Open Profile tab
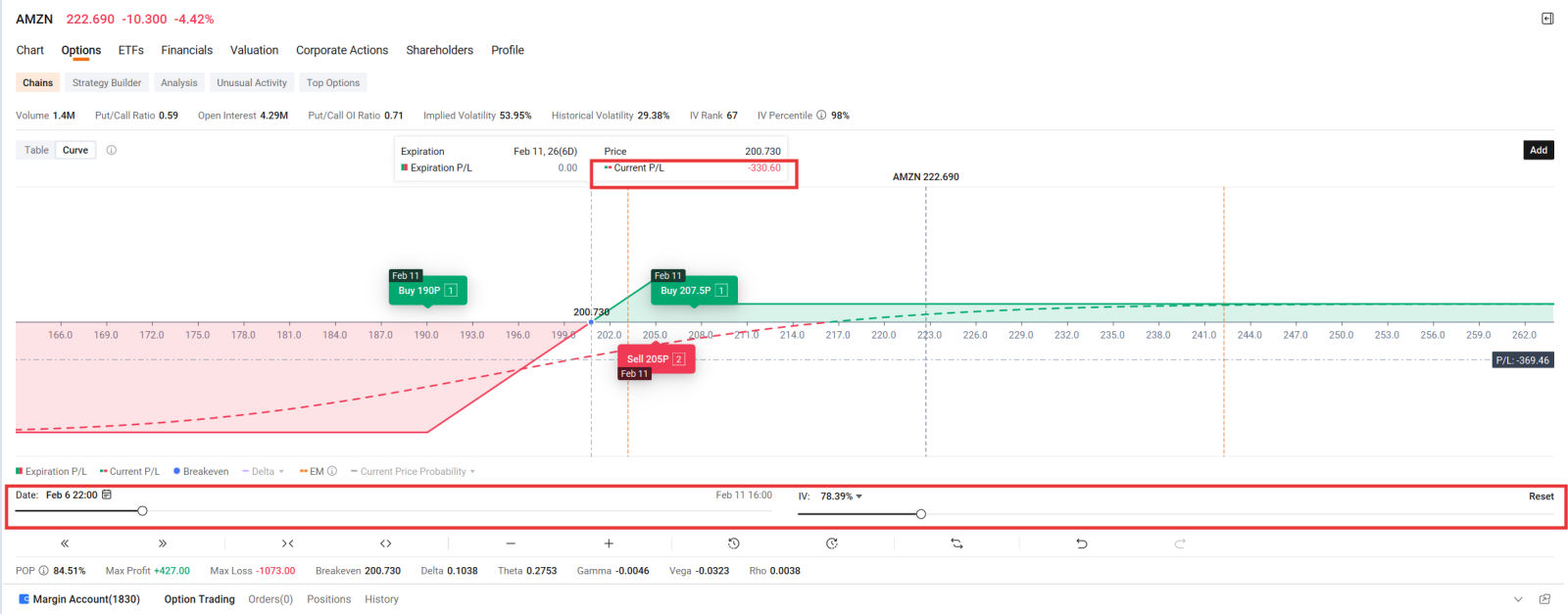This screenshot has height=614, width=1568. pyautogui.click(x=508, y=50)
